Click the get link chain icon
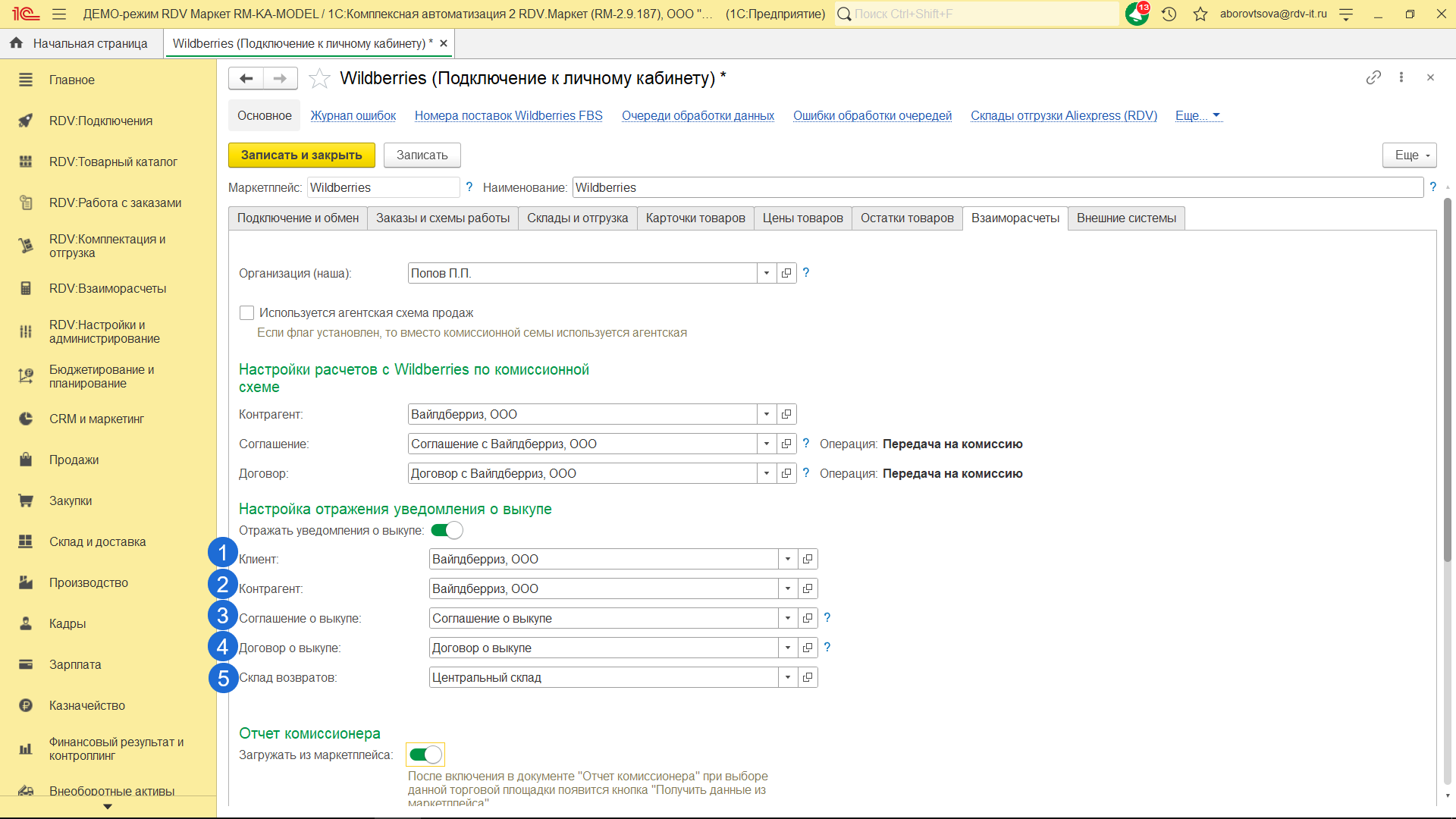The height and width of the screenshot is (819, 1456). pos(1373,77)
